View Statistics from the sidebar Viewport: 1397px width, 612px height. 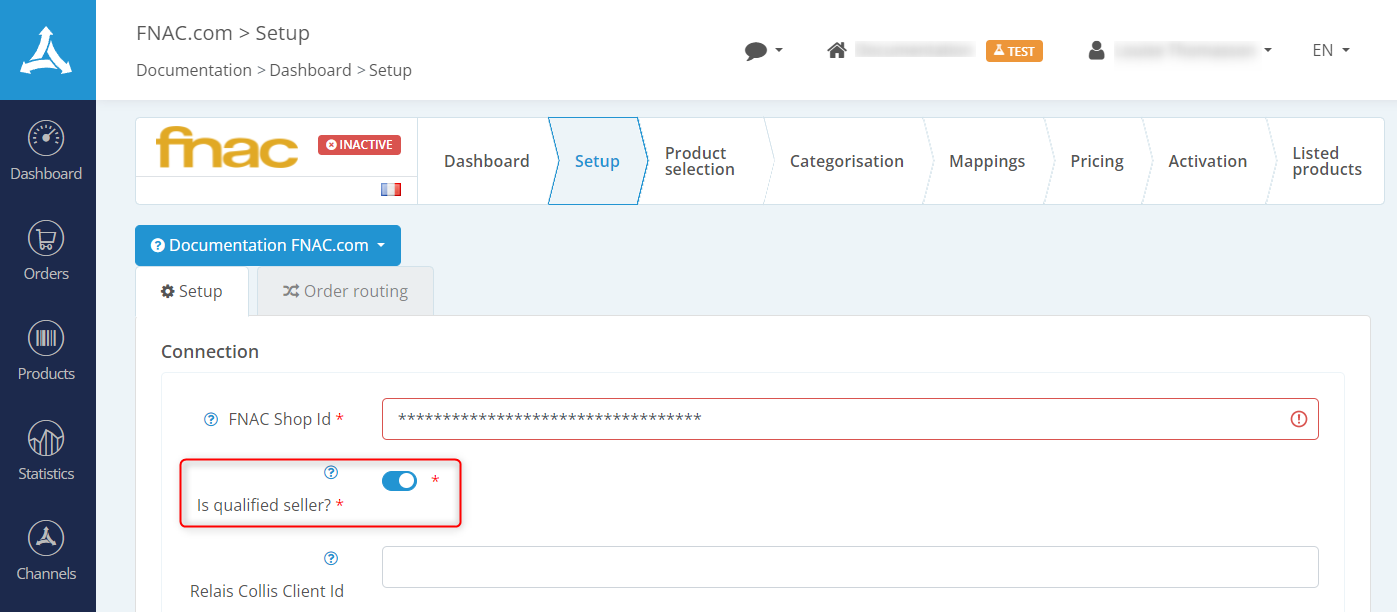46,450
